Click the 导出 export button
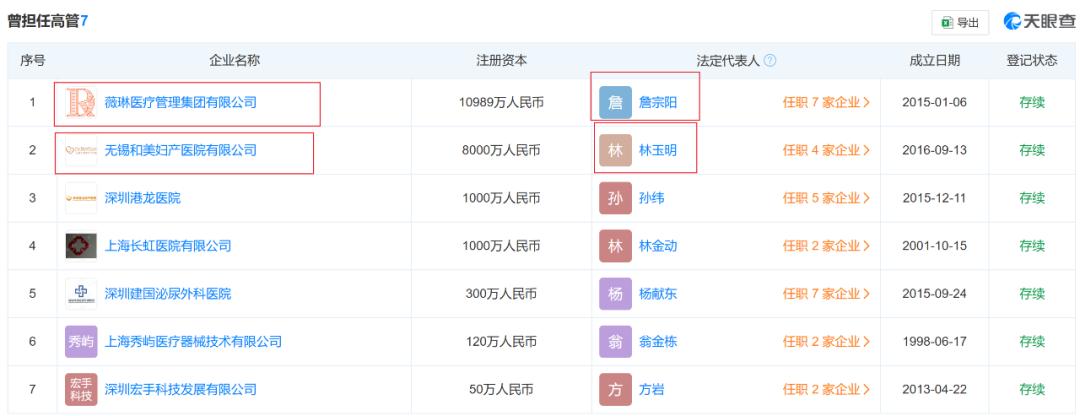1080x416 pixels. click(x=961, y=22)
